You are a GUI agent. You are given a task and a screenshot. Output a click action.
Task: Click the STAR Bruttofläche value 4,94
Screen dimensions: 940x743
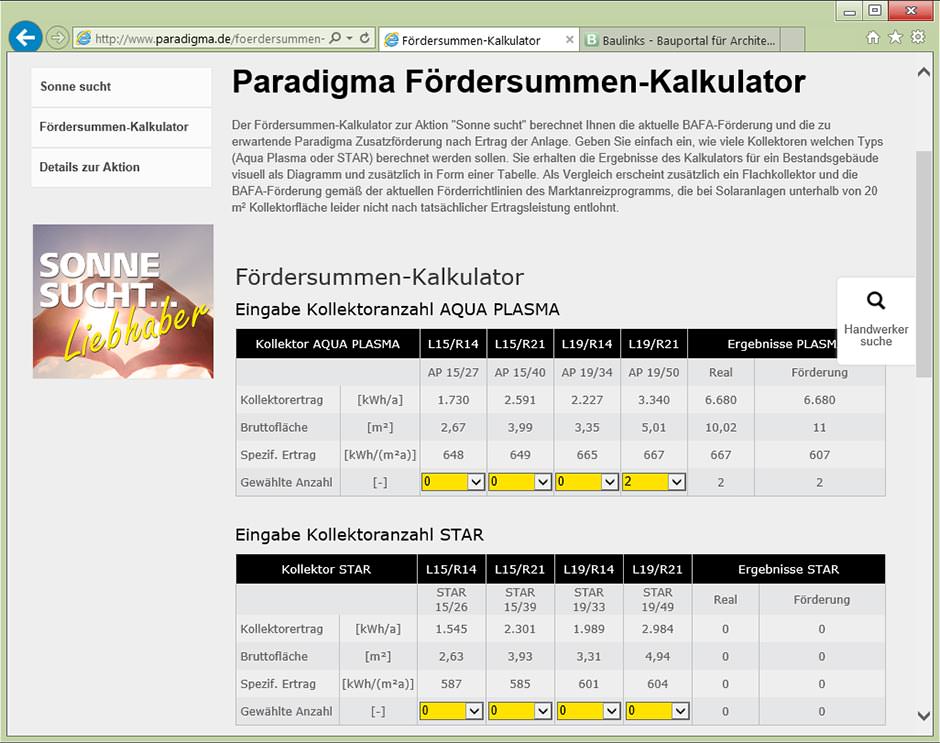click(658, 657)
